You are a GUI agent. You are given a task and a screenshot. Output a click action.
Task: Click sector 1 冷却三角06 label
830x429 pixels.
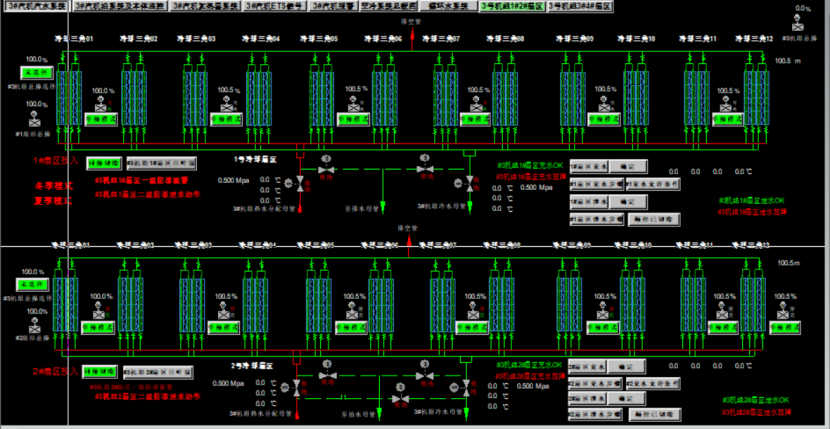[383, 39]
